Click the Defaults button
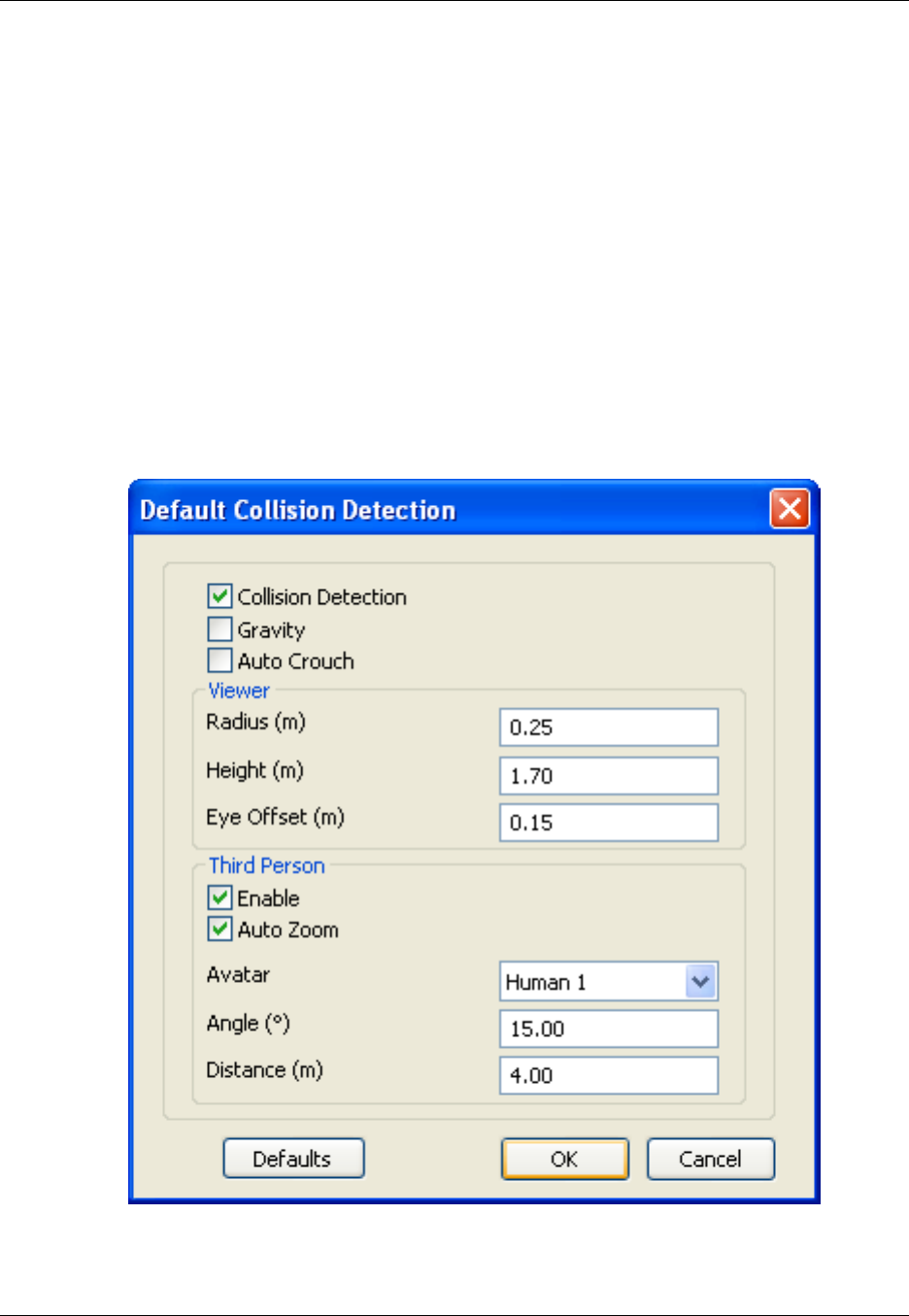This screenshot has height=1316, width=909. (x=293, y=1159)
